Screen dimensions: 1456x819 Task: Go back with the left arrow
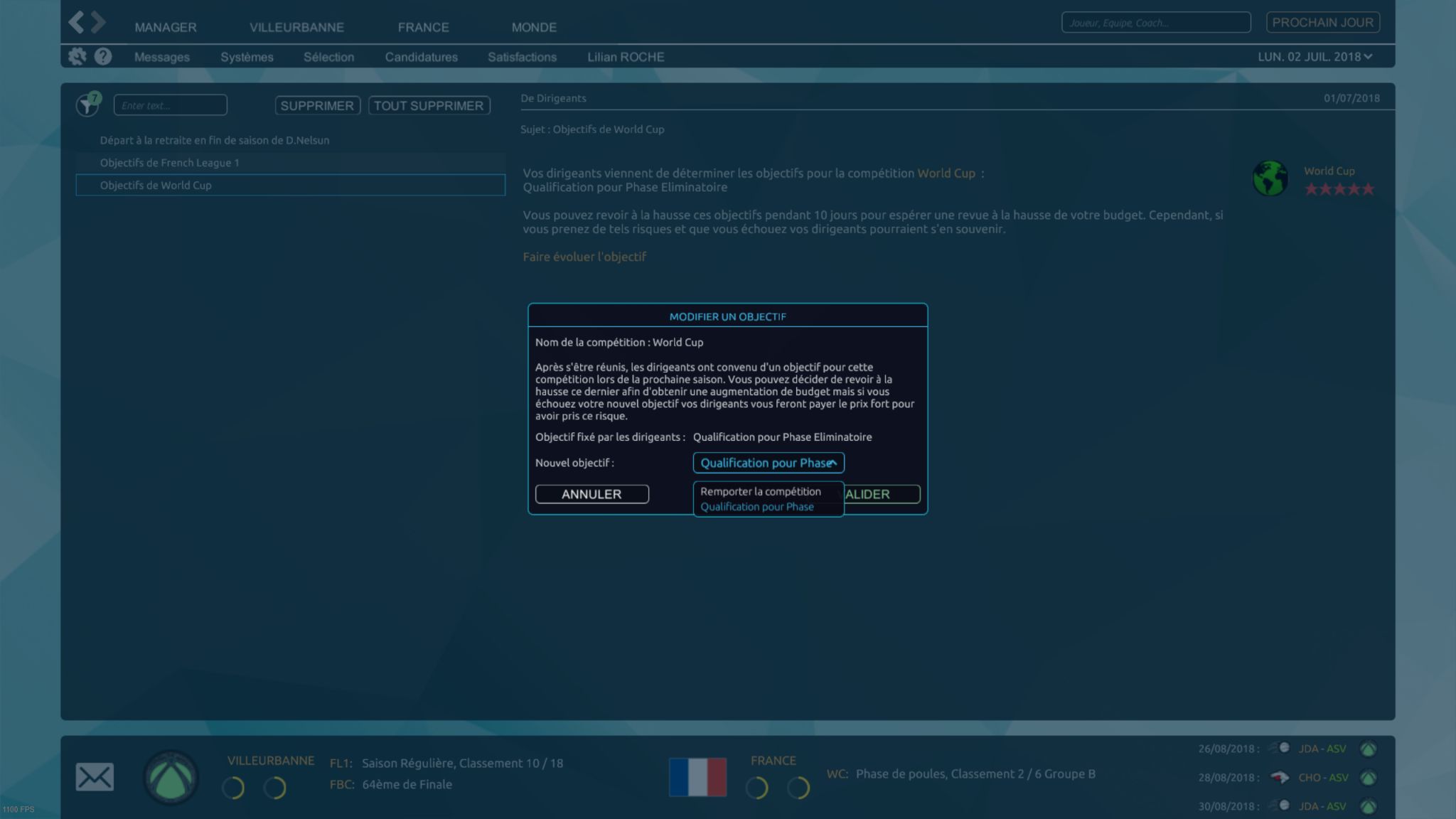click(76, 22)
